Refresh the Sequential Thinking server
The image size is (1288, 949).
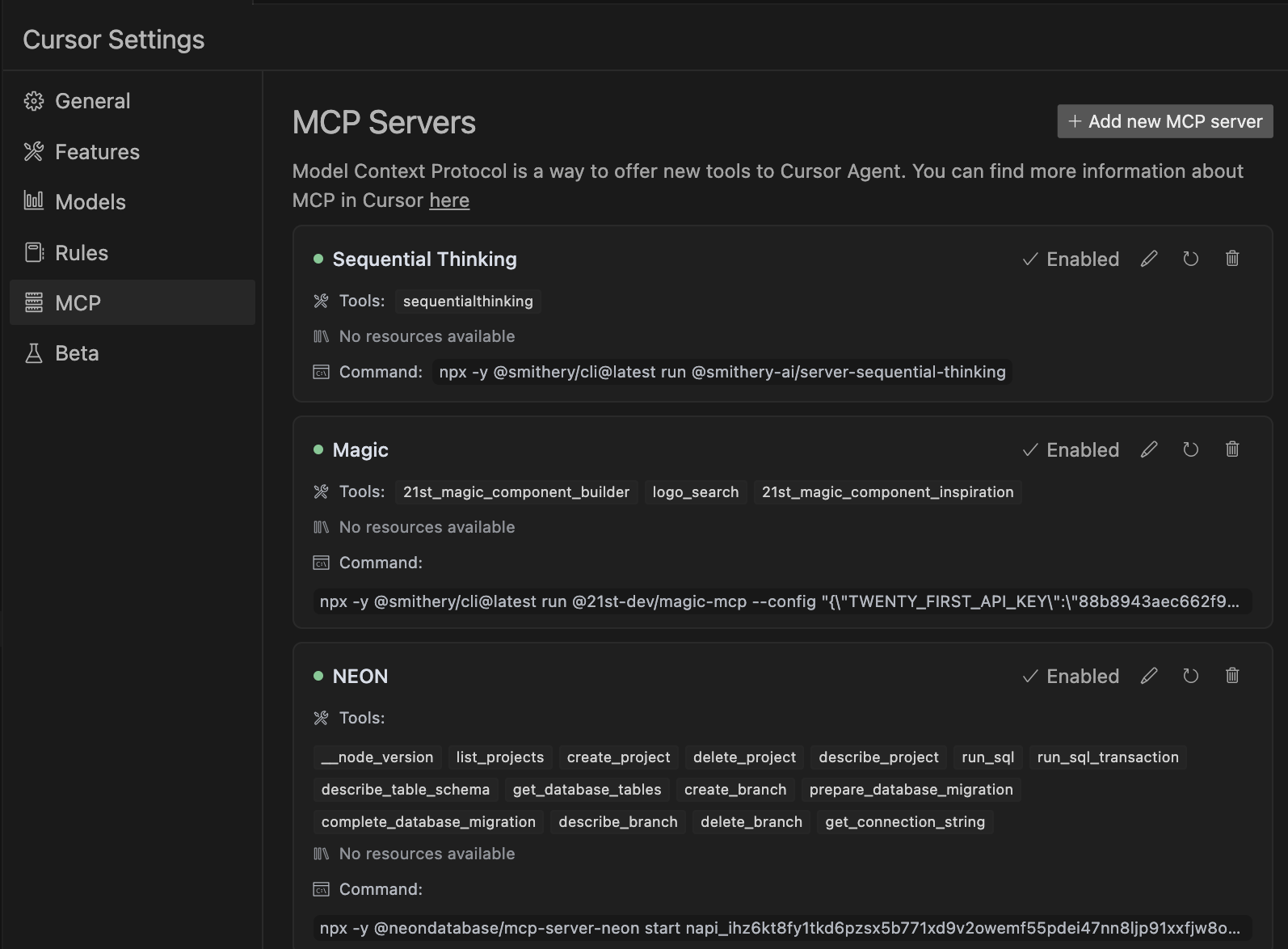(1191, 259)
